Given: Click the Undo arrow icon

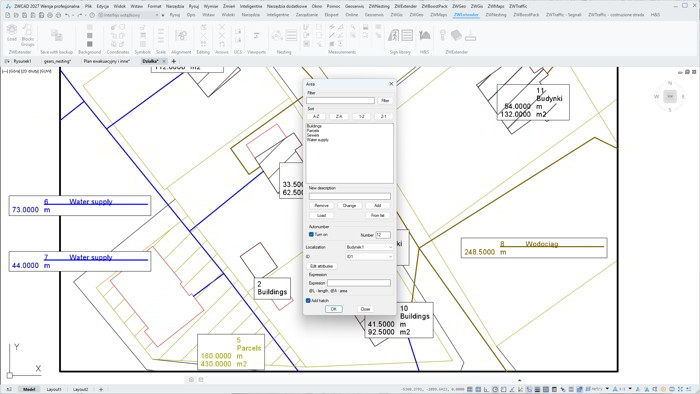Looking at the screenshot, I should click(x=67, y=15).
